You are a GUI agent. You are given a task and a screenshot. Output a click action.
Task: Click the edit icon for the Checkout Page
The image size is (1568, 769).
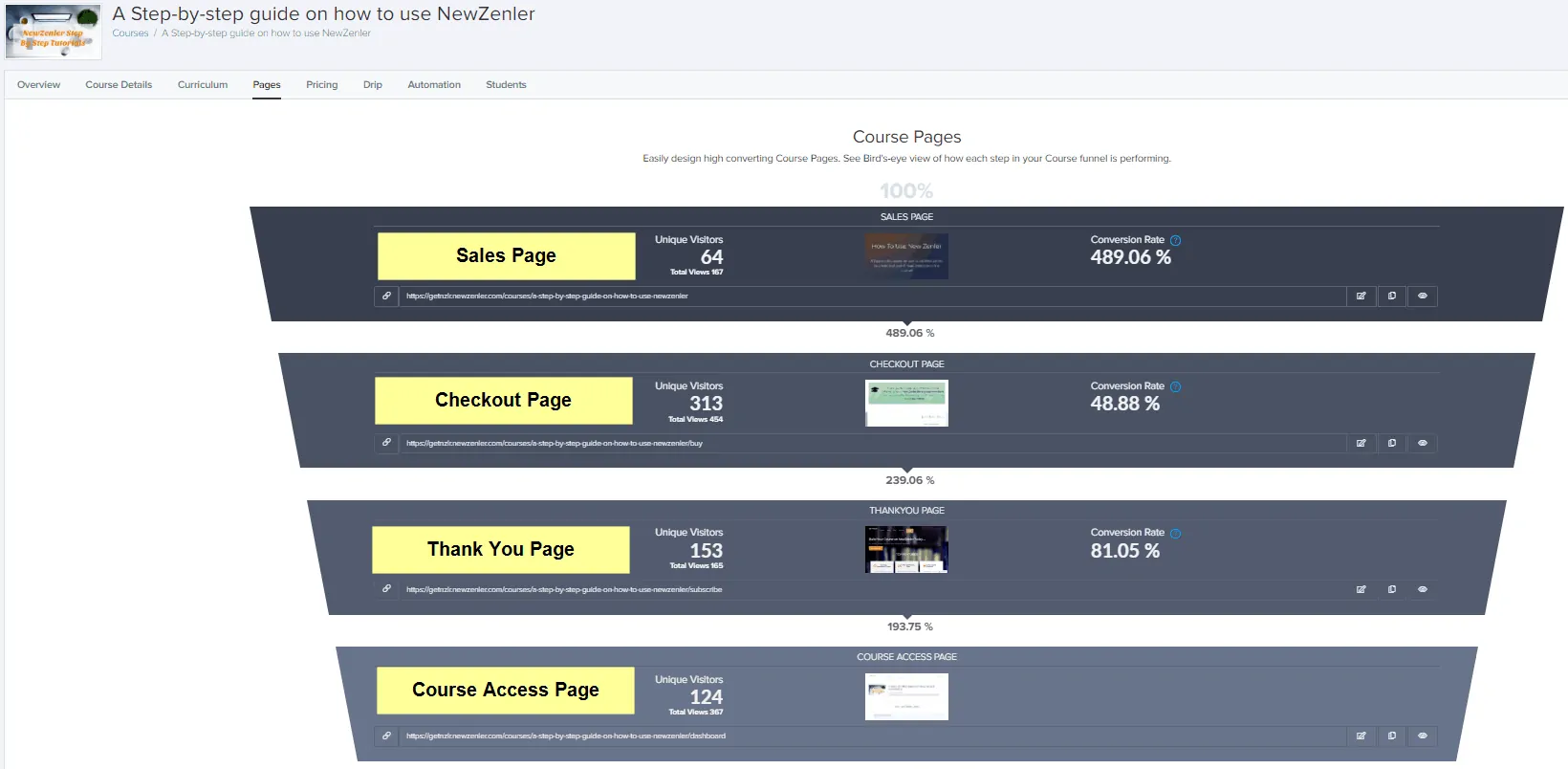tap(1361, 443)
